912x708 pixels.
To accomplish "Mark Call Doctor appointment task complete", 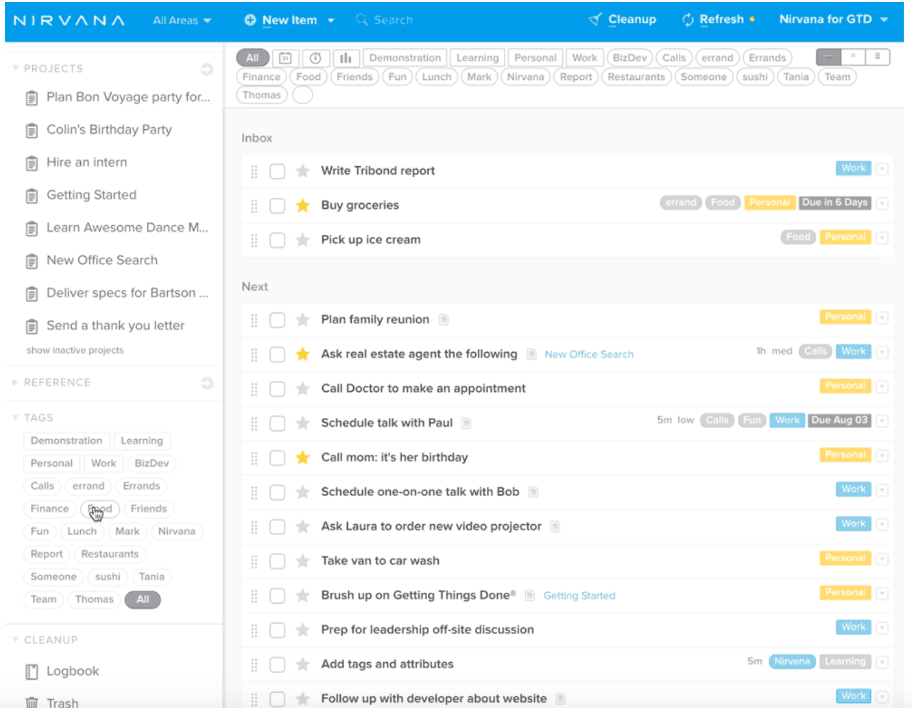I will (x=277, y=389).
